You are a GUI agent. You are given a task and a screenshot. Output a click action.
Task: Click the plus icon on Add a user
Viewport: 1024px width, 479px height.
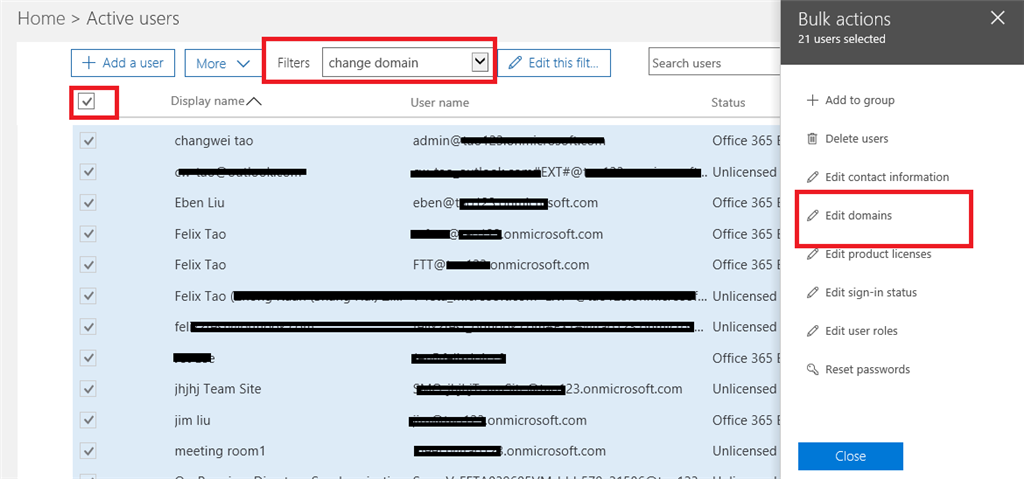click(x=88, y=63)
